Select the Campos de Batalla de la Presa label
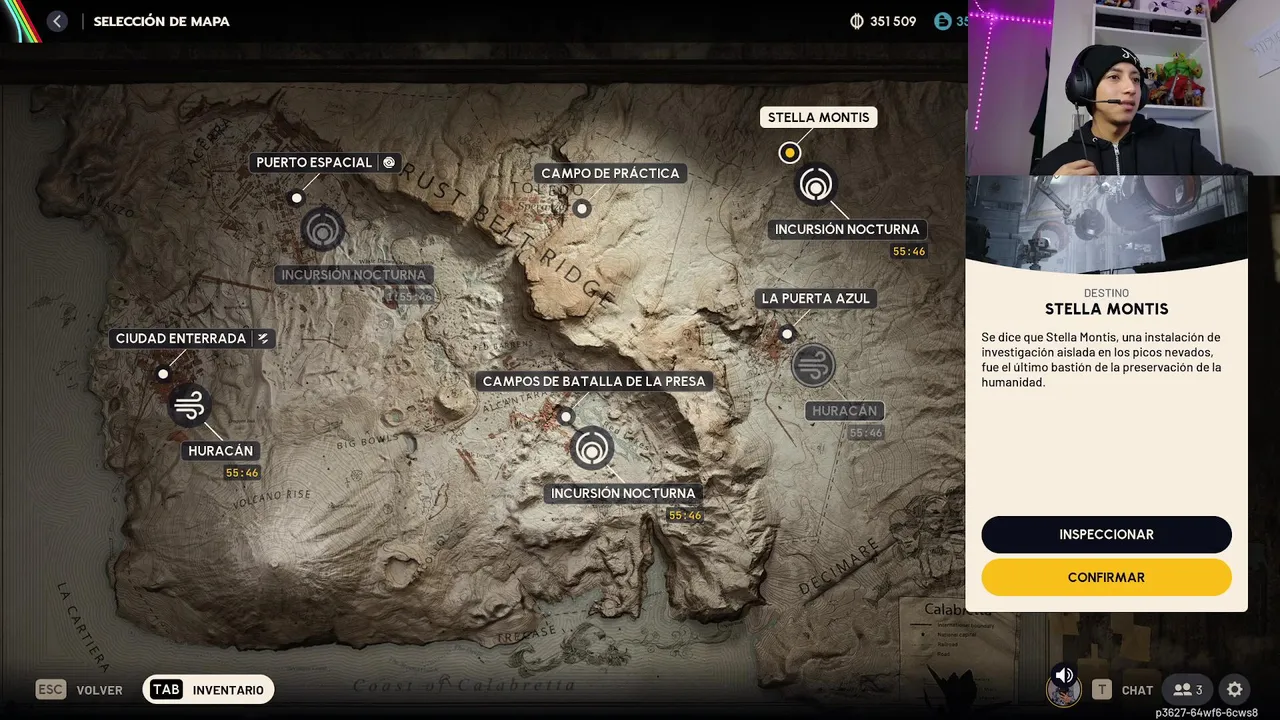Image resolution: width=1280 pixels, height=720 pixels. coord(594,381)
